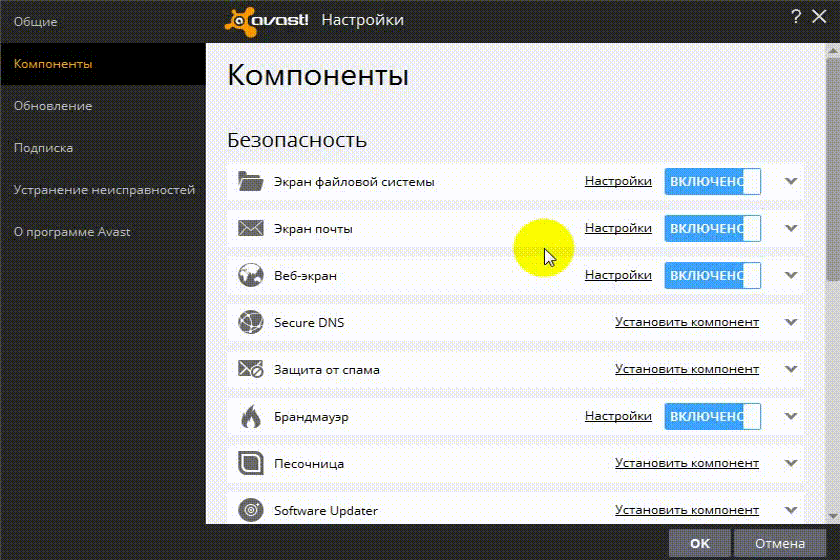840x560 pixels.
Task: Expand the Веб-экран row chevron
Action: [791, 275]
